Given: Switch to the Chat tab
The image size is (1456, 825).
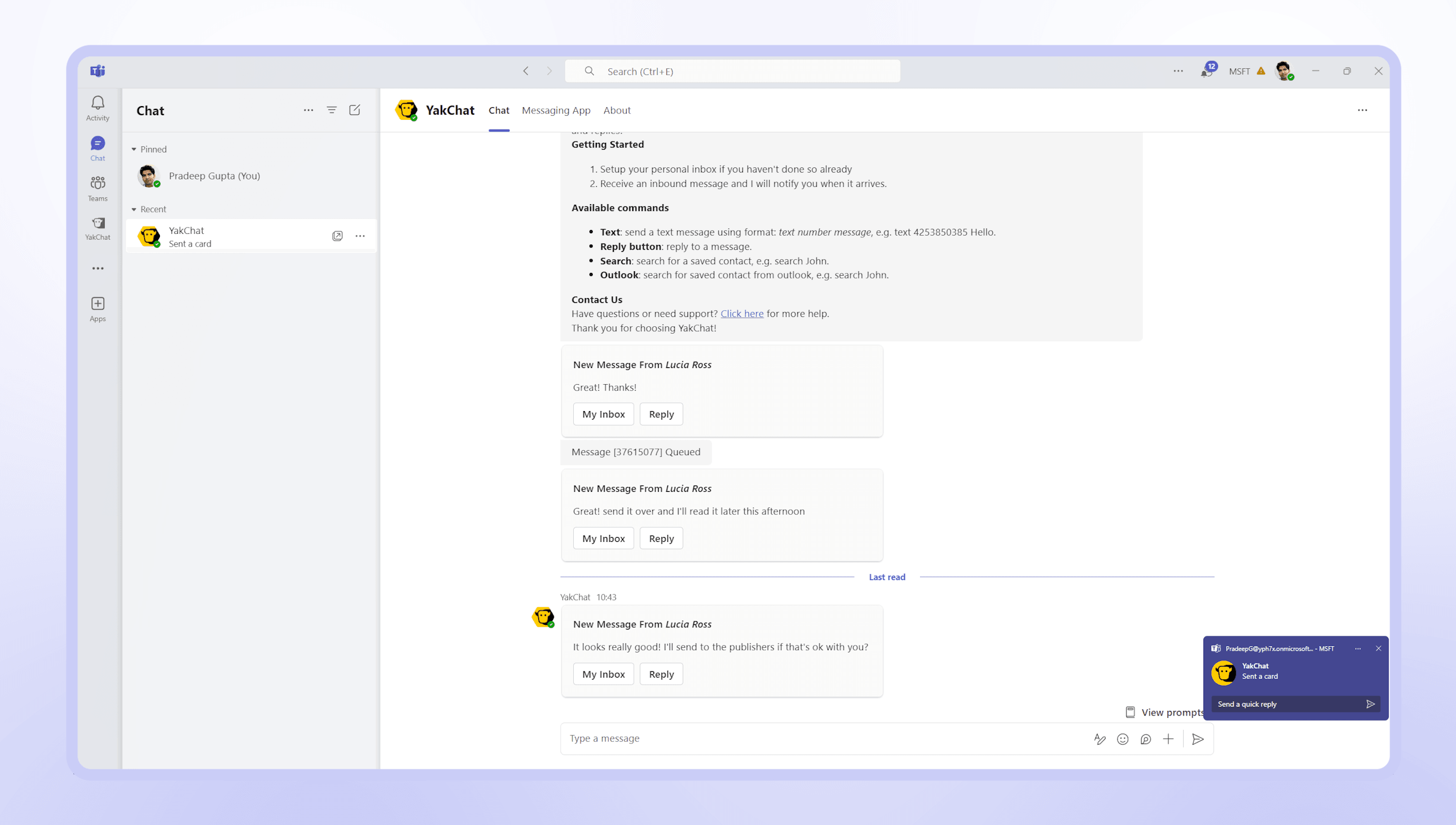Looking at the screenshot, I should click(x=499, y=110).
